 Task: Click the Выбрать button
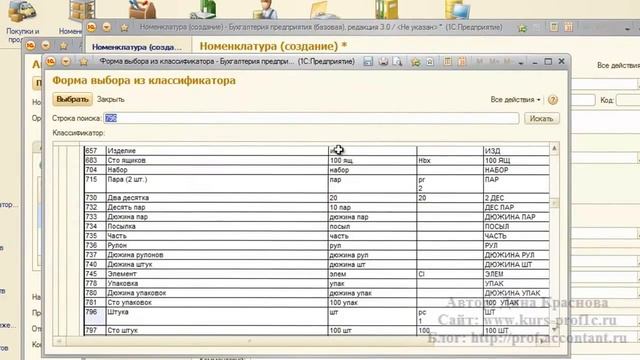[72, 99]
